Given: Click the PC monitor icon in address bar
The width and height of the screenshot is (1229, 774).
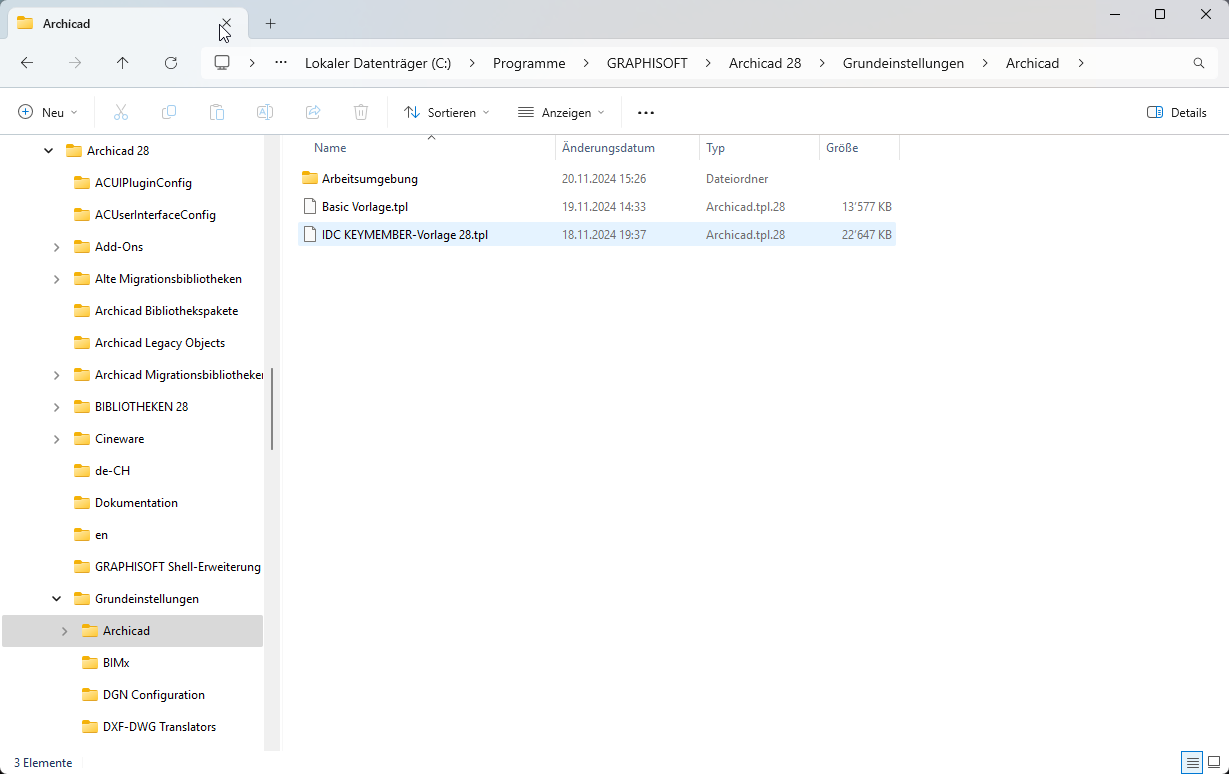Looking at the screenshot, I should click(222, 63).
